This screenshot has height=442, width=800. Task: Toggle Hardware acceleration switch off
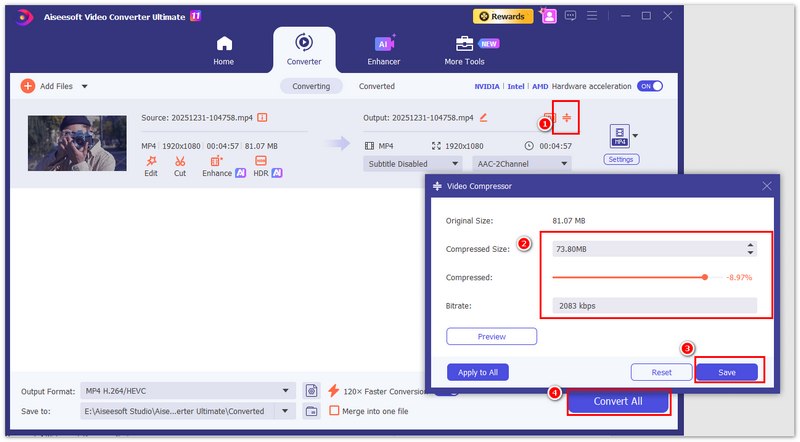tap(651, 86)
